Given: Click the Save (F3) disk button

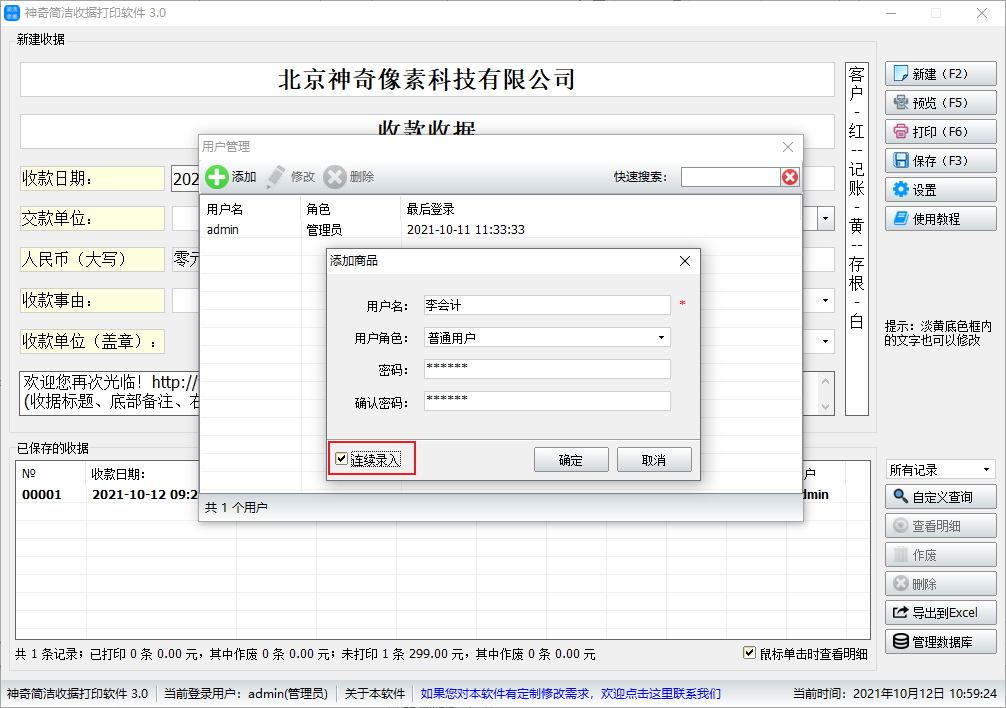Looking at the screenshot, I should click(940, 161).
